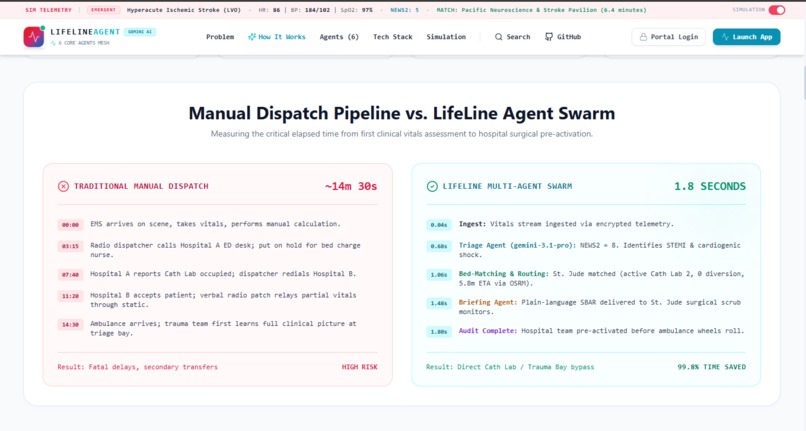
Task: Click the LIFELINE MULTI-AGENT SWARM card title
Action: point(507,186)
